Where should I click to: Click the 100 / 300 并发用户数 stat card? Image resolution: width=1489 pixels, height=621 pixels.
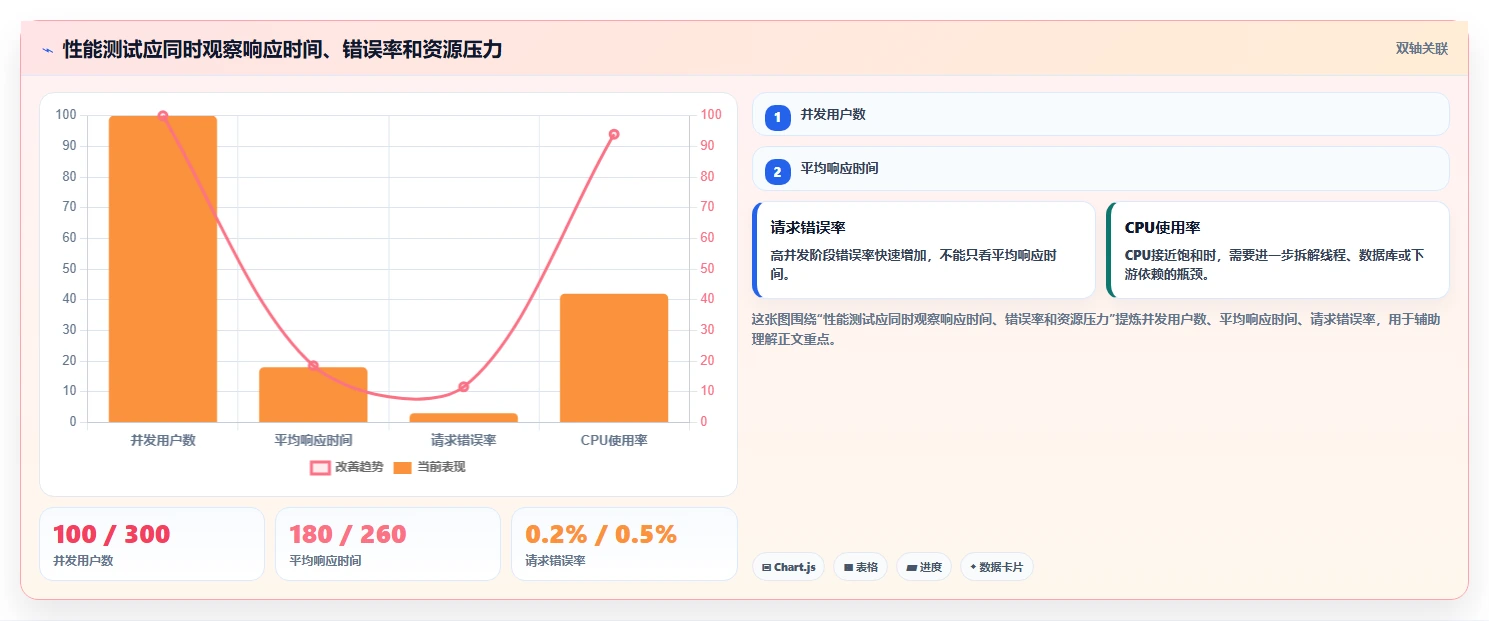point(152,544)
